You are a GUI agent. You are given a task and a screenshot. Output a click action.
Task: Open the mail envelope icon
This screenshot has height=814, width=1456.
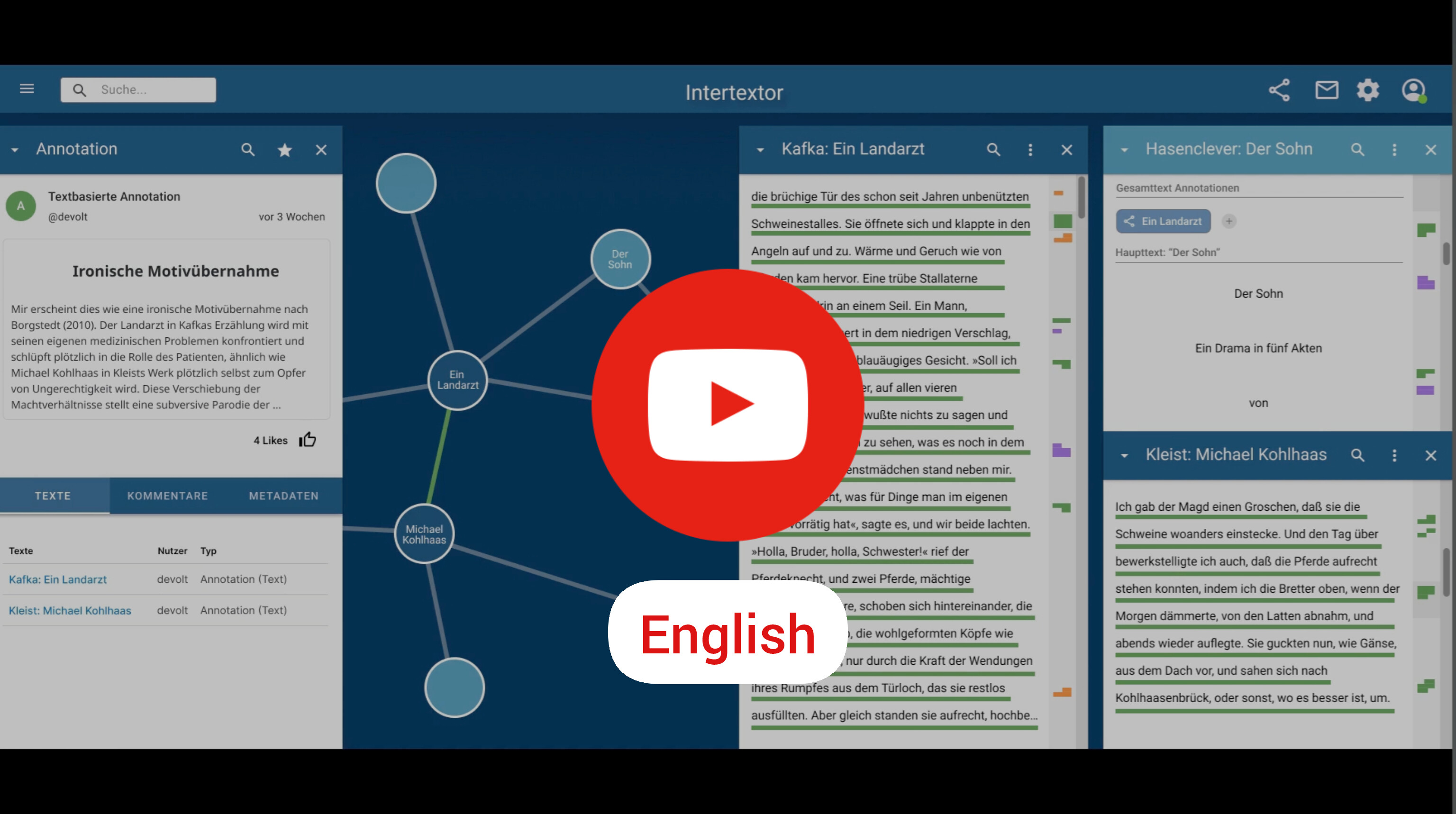(1326, 90)
